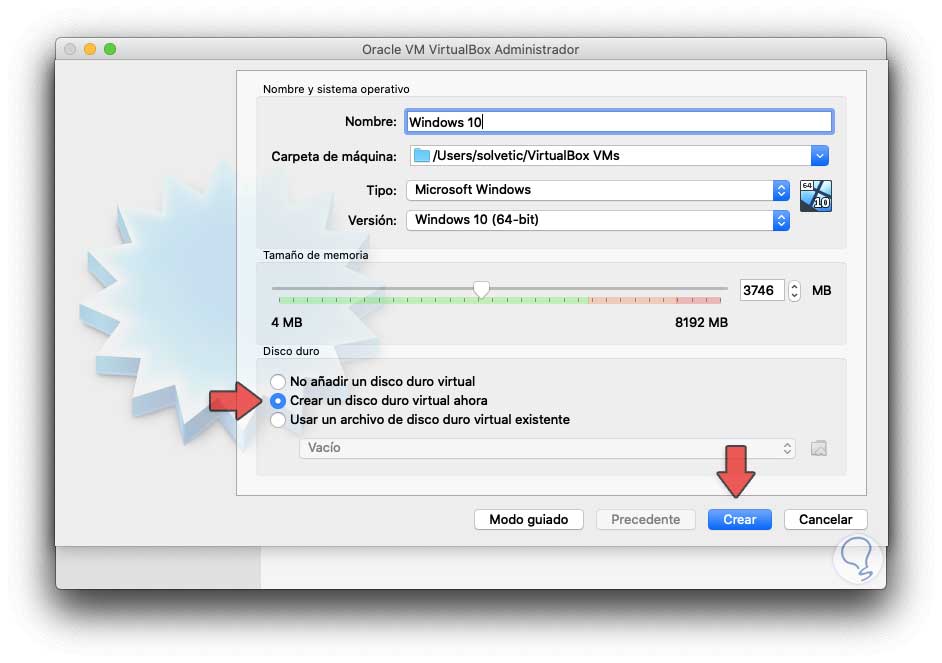This screenshot has height=663, width=942.
Task: Click the Windows 10 OS type icon
Action: coord(815,195)
